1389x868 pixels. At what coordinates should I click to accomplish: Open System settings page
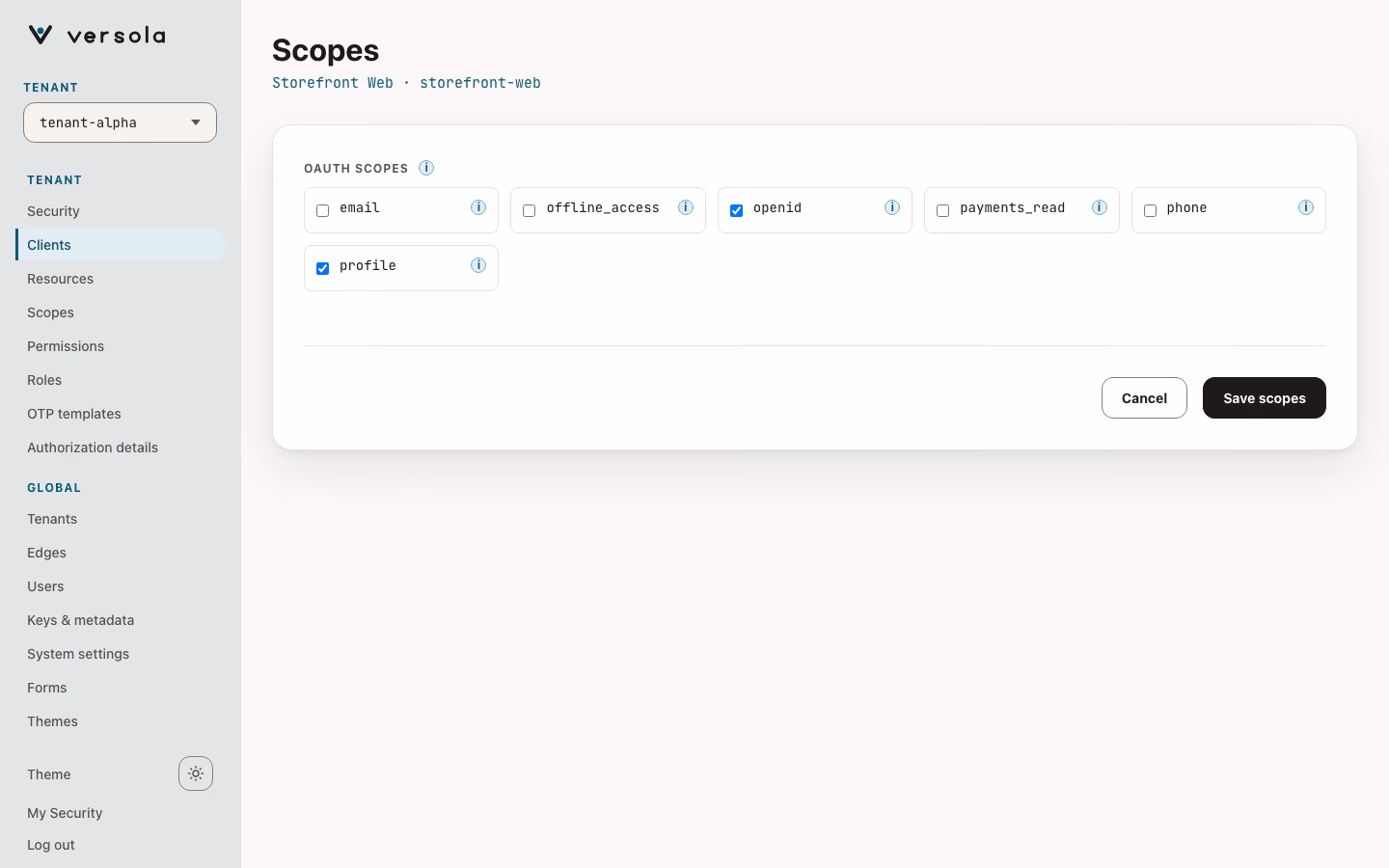pyautogui.click(x=120, y=654)
